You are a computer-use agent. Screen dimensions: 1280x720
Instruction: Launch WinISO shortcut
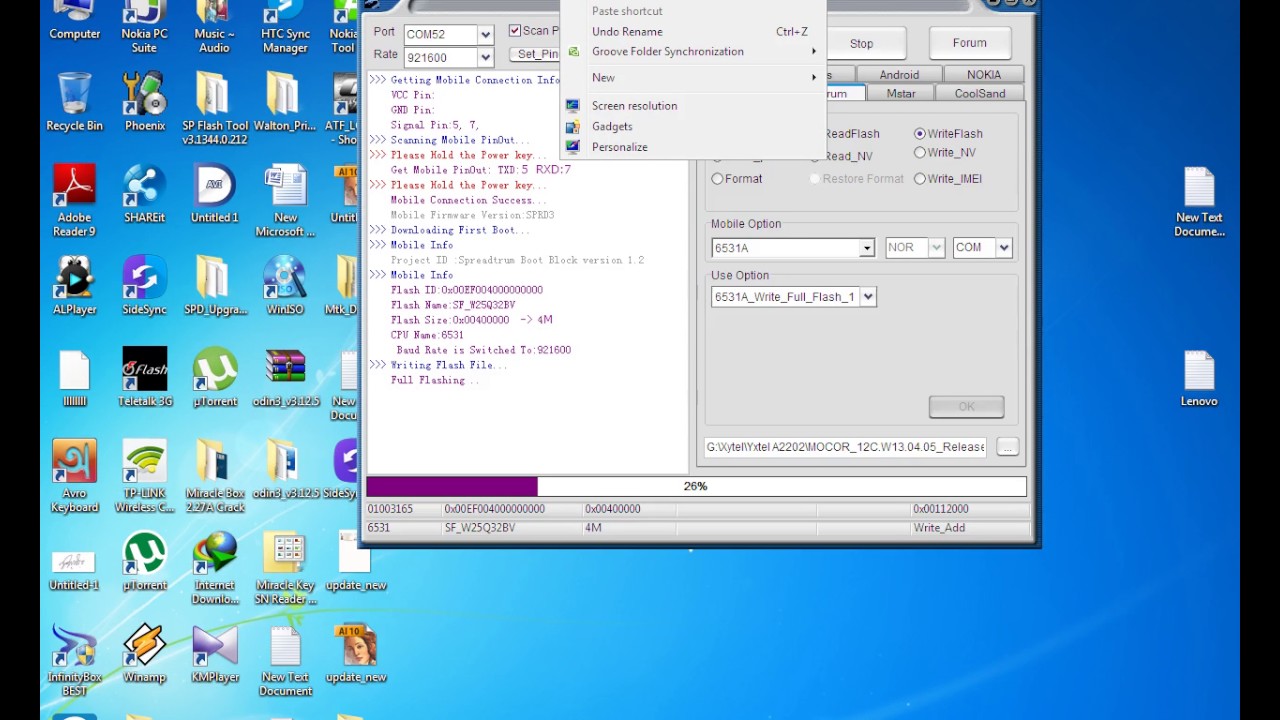tap(285, 287)
